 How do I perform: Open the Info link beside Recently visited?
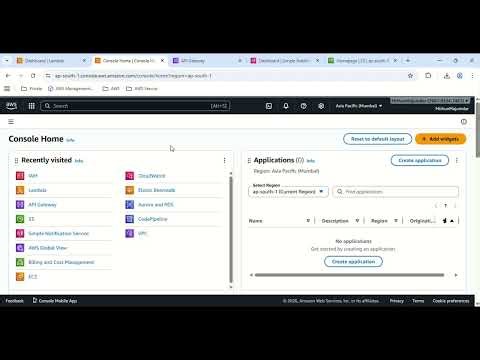point(79,161)
